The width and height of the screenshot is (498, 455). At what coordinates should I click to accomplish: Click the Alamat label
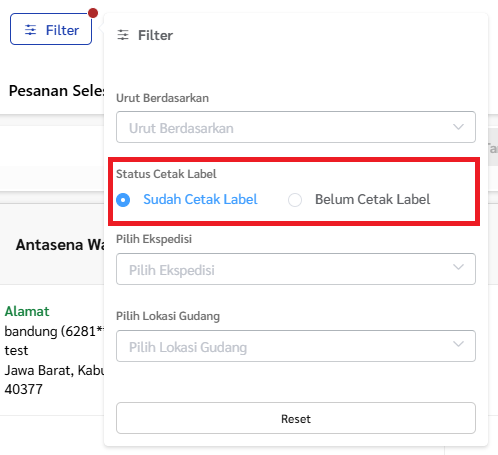pyautogui.click(x=27, y=311)
